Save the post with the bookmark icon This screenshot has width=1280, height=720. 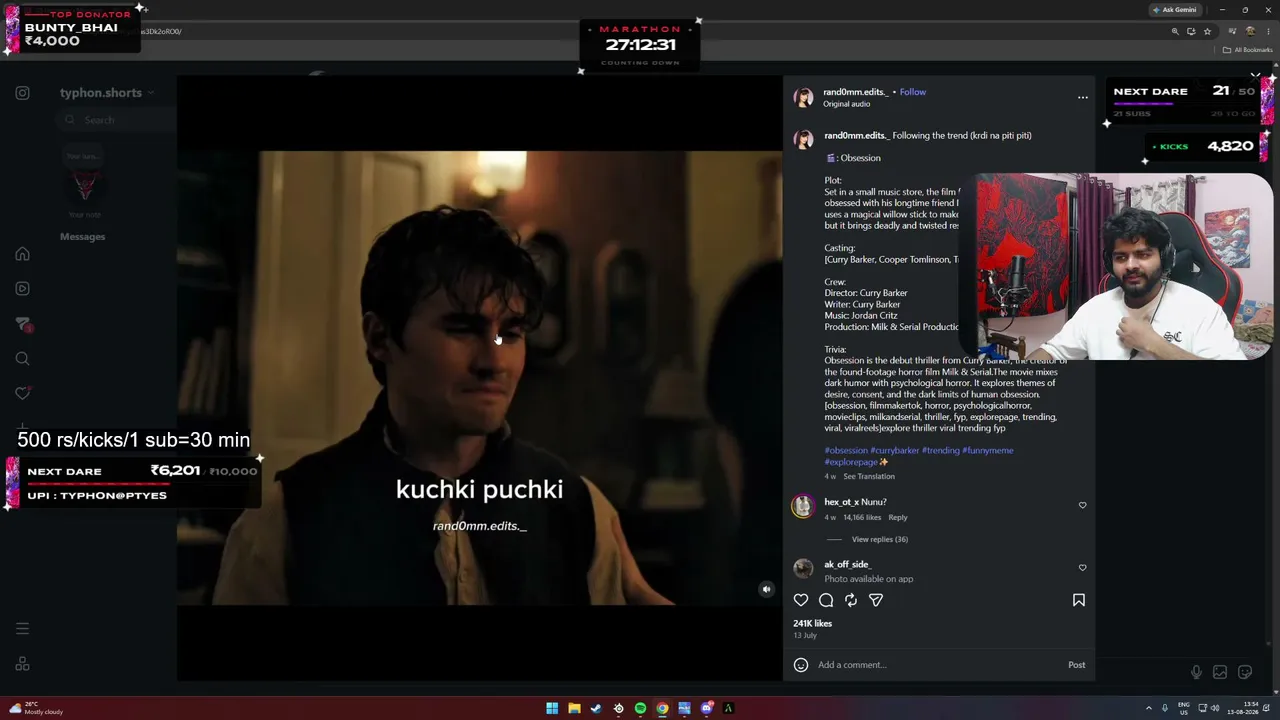pos(1079,600)
